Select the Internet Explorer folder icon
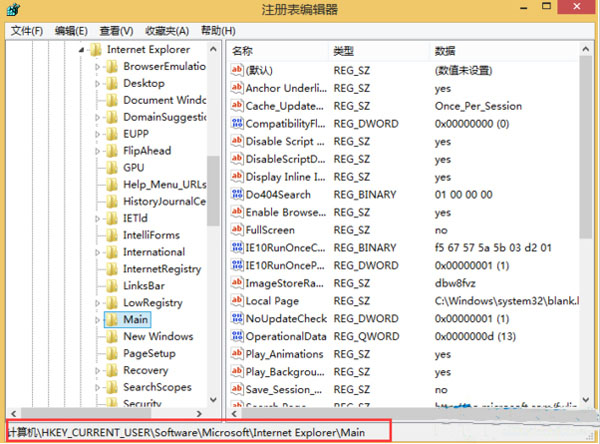 click(x=96, y=49)
